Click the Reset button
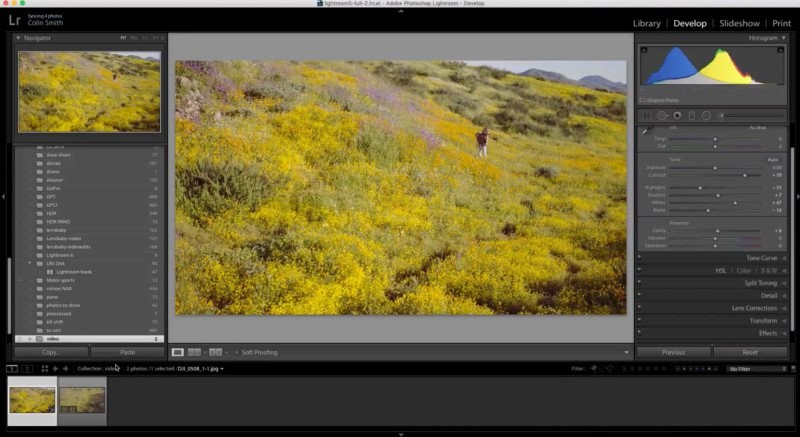800x437 pixels. tap(749, 352)
